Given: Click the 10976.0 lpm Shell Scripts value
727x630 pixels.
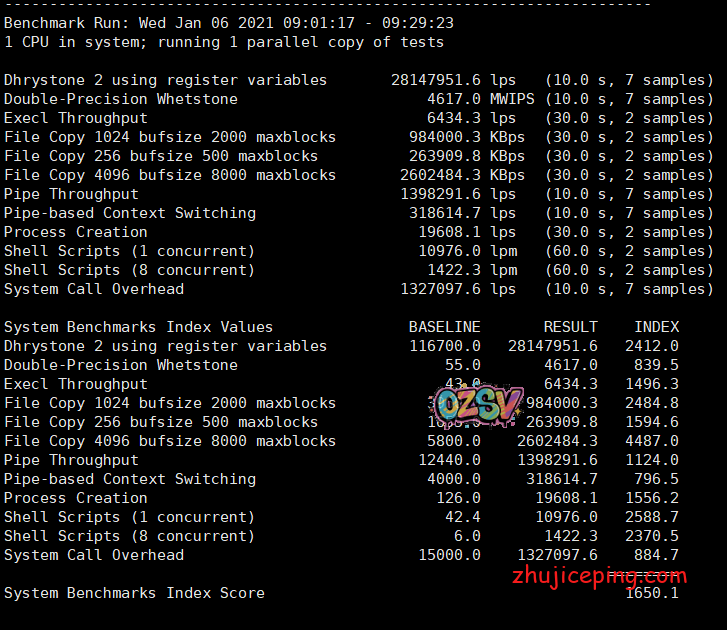Looking at the screenshot, I should click(467, 251).
